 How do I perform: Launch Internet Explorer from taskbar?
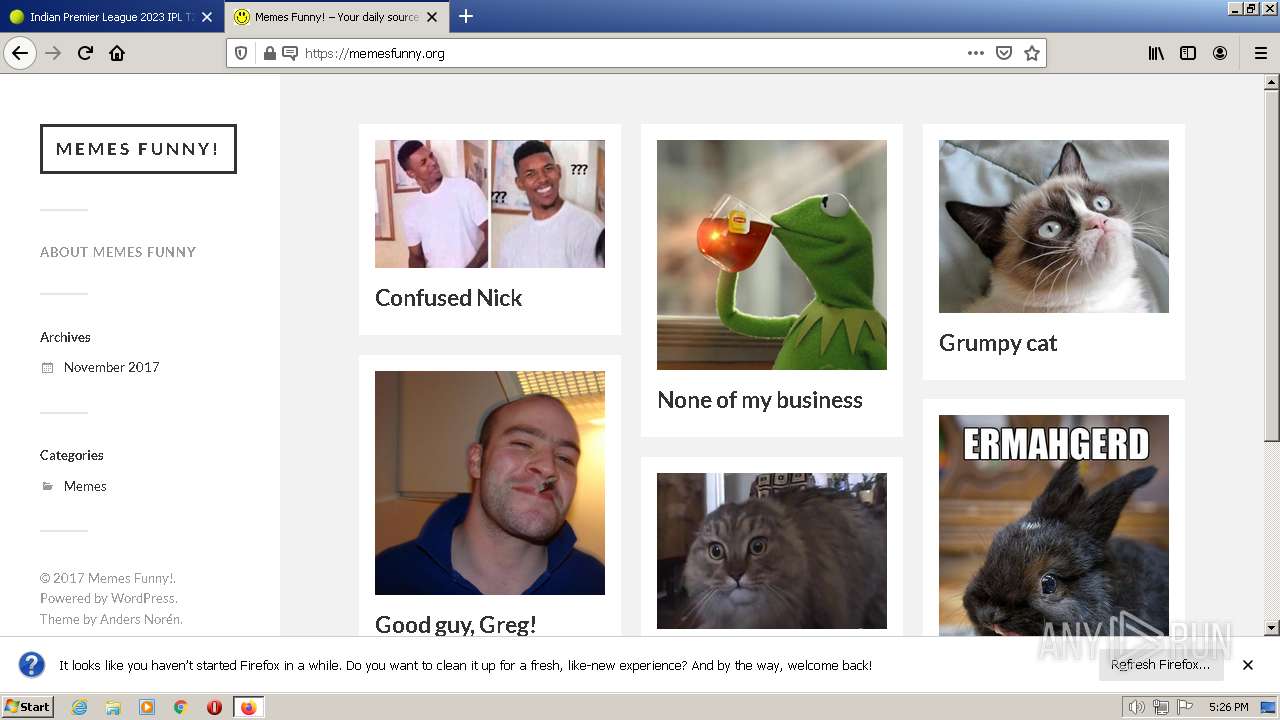pos(80,707)
